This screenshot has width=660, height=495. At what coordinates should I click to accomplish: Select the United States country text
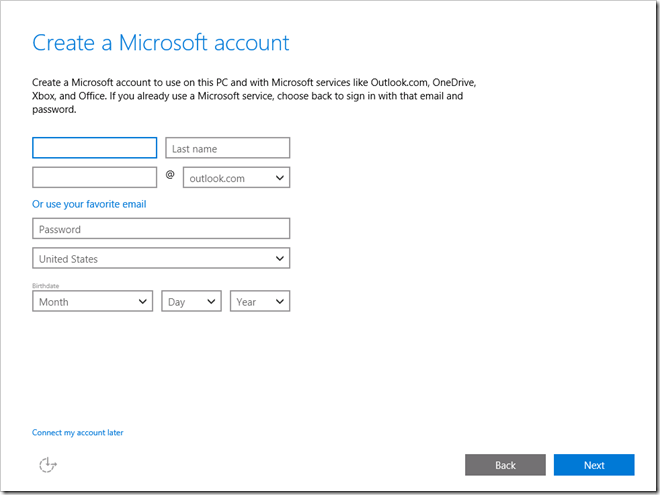[x=68, y=259]
